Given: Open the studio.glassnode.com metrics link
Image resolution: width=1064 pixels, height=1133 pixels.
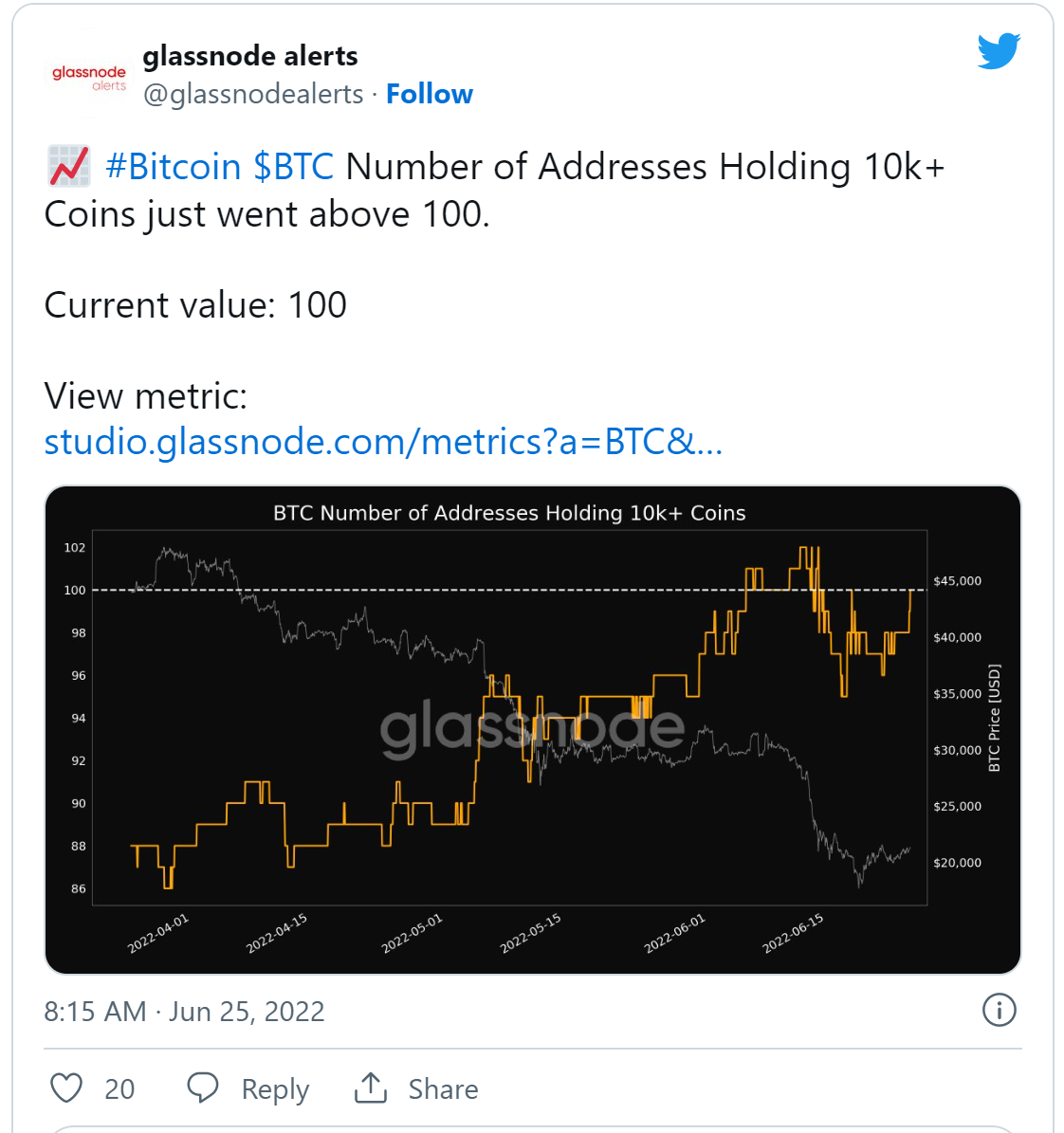Looking at the screenshot, I should pos(383,442).
